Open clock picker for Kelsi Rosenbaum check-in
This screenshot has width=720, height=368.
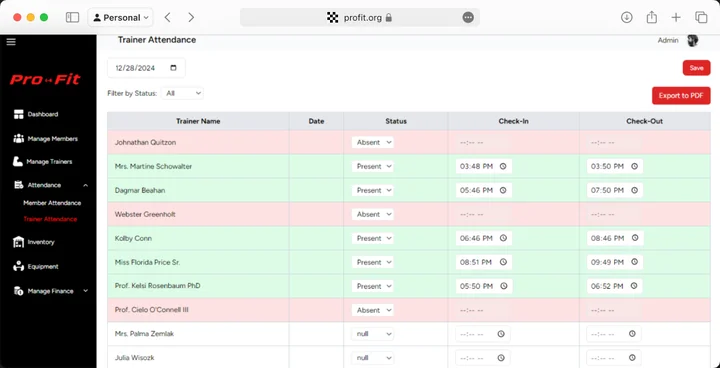(503, 286)
